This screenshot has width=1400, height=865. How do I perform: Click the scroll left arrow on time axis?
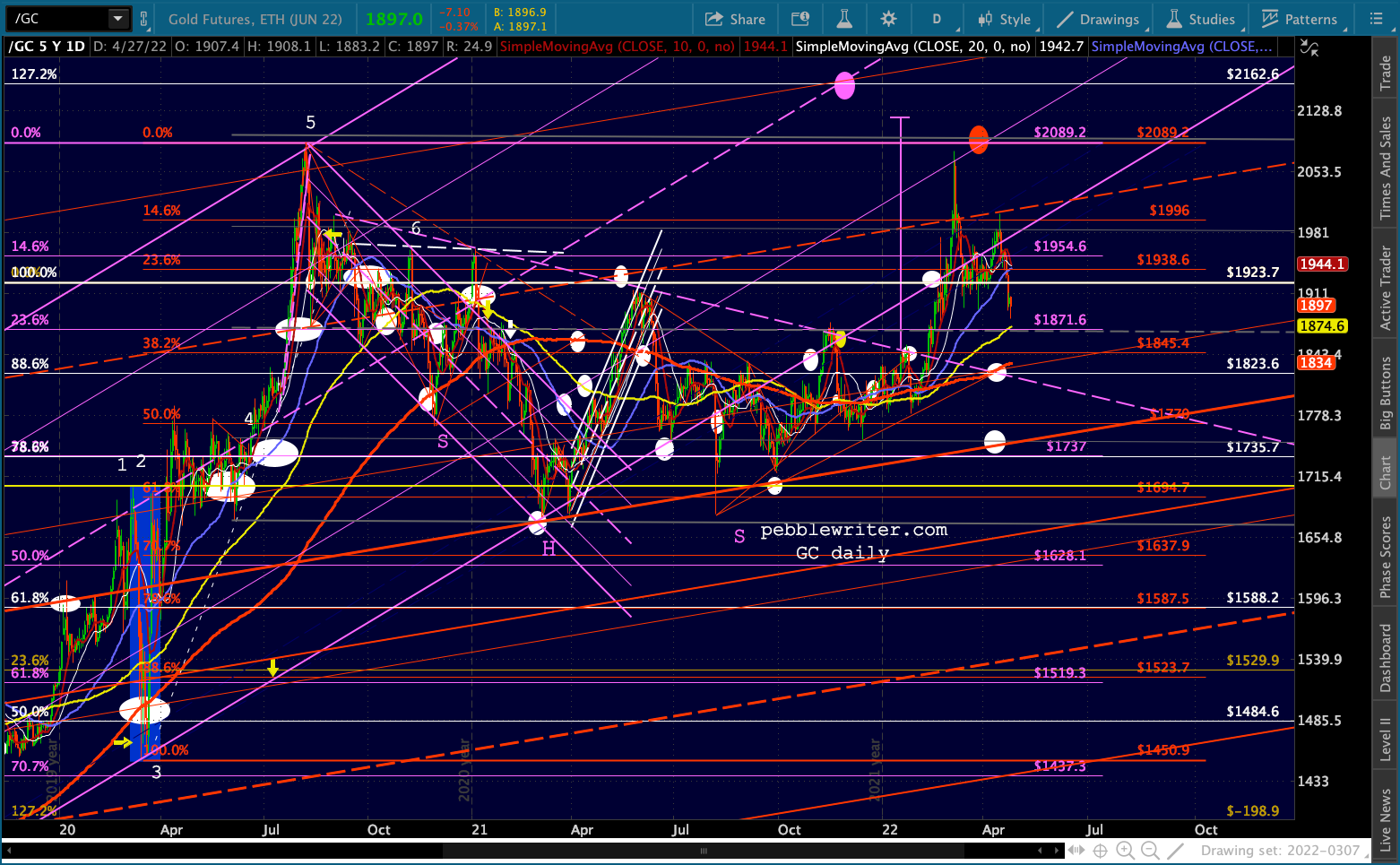point(8,851)
